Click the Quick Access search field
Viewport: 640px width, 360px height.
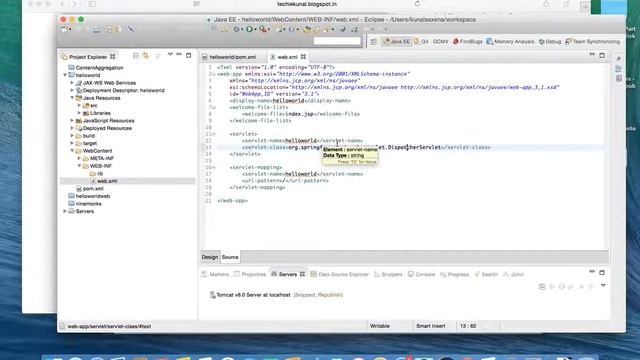click(337, 41)
